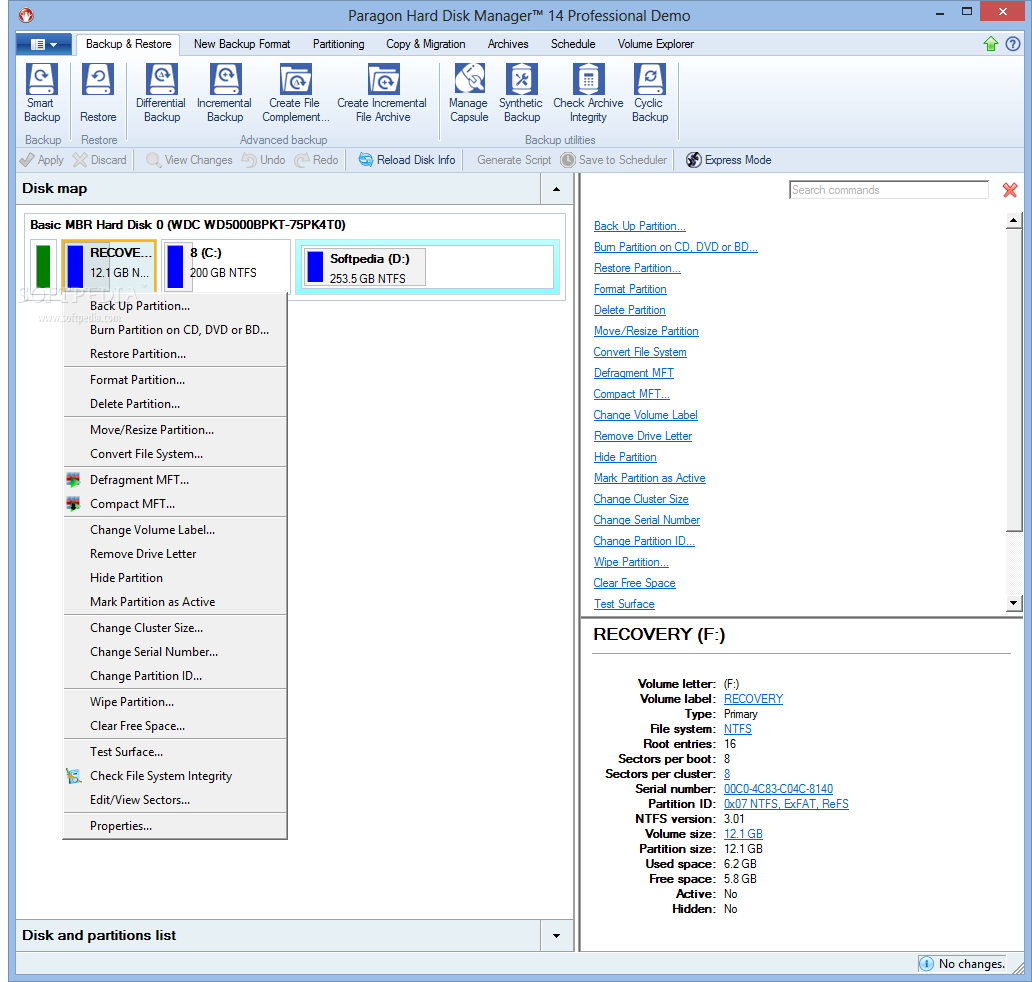Click Mark Partition as Active link

(x=649, y=478)
